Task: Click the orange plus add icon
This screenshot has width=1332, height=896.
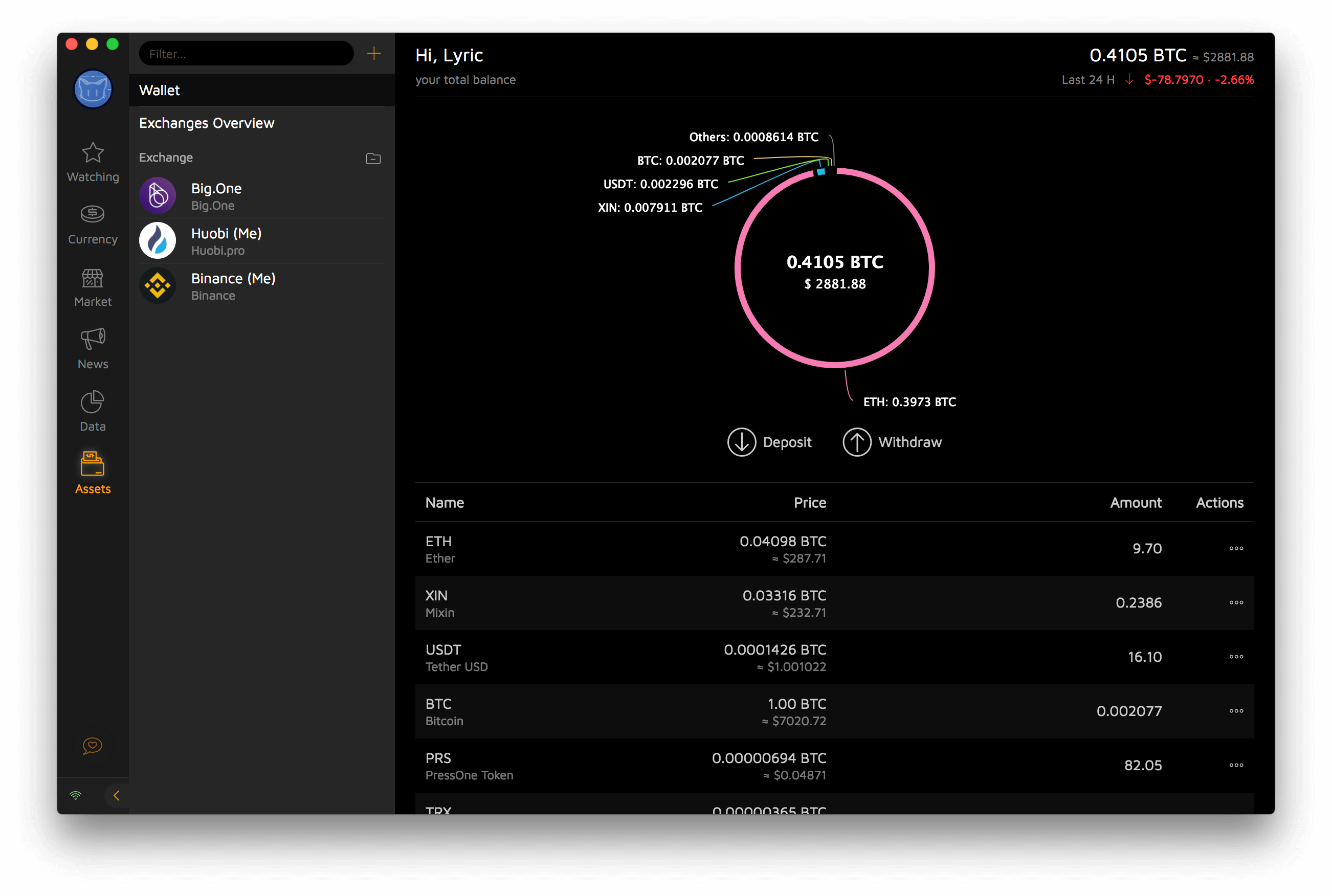Action: click(x=374, y=54)
